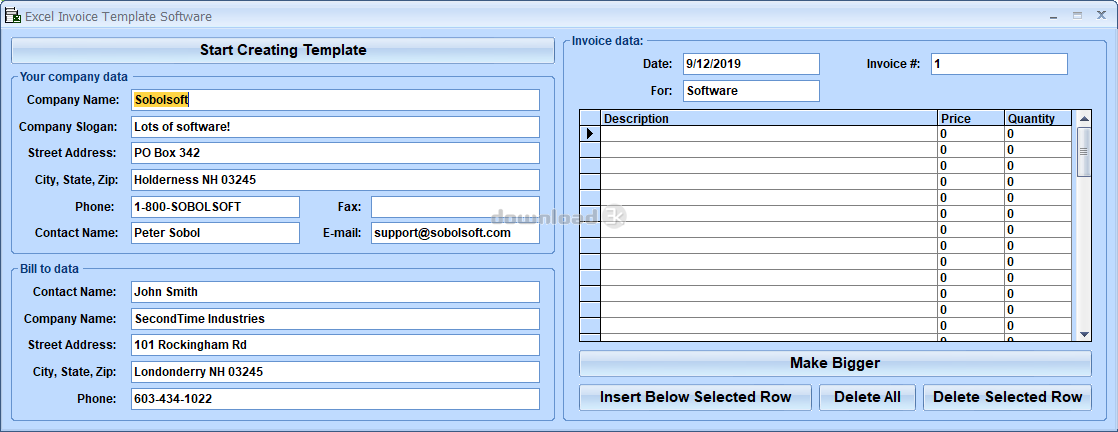Click the Start Creating Template button
This screenshot has width=1118, height=432.
click(283, 50)
